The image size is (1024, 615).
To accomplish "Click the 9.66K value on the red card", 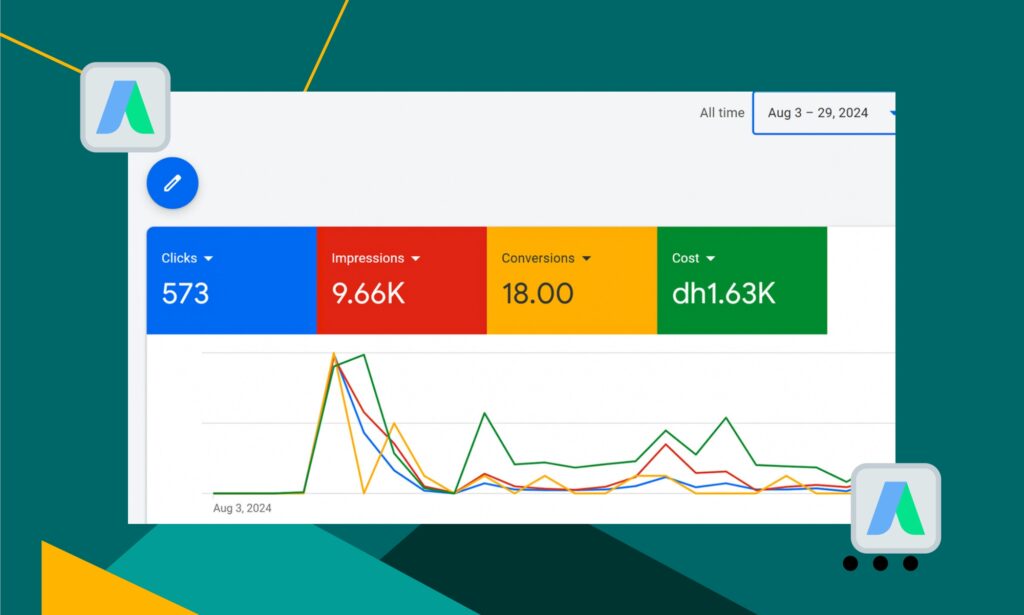I will point(368,293).
